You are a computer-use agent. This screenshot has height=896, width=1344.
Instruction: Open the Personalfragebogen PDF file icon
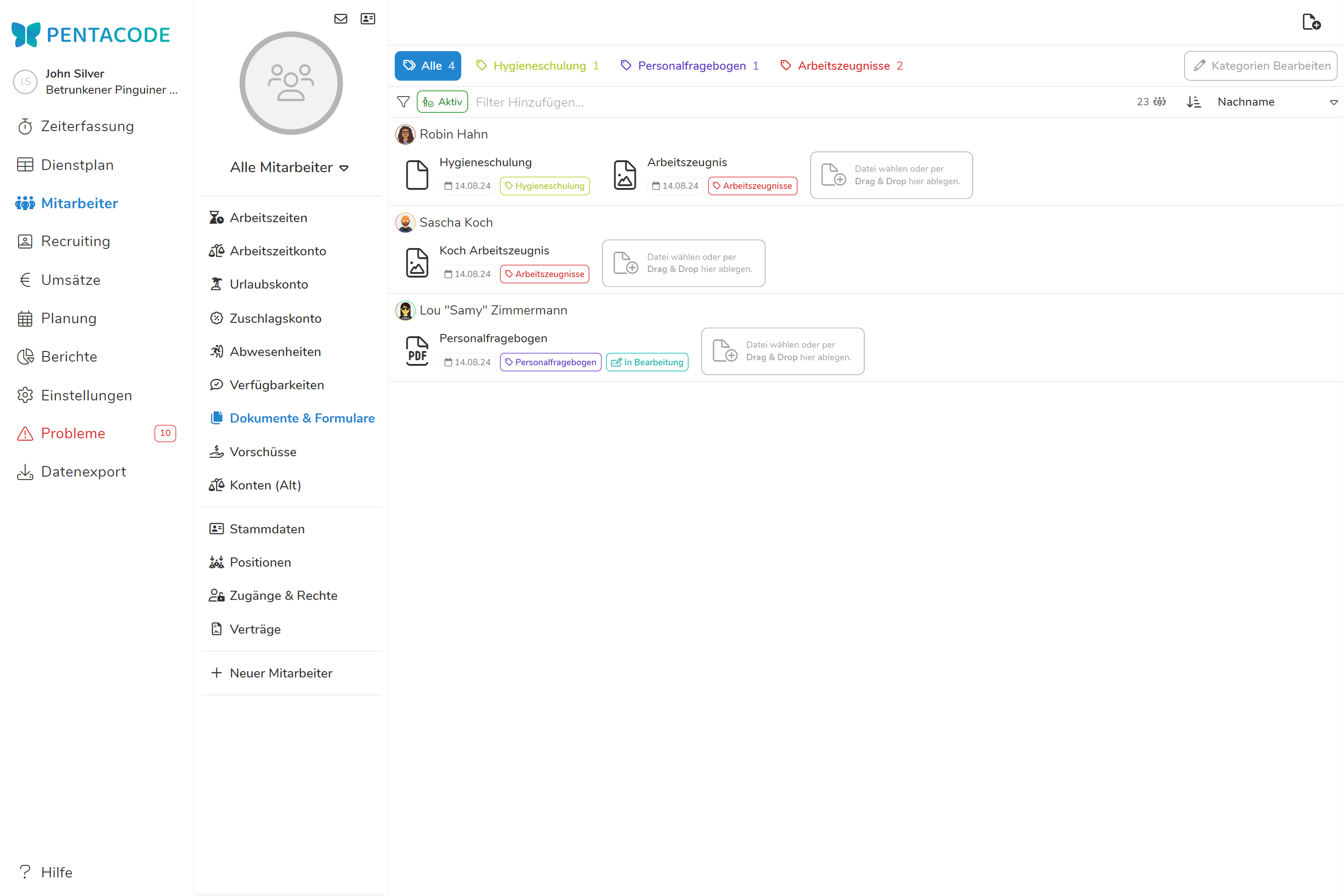coord(417,351)
